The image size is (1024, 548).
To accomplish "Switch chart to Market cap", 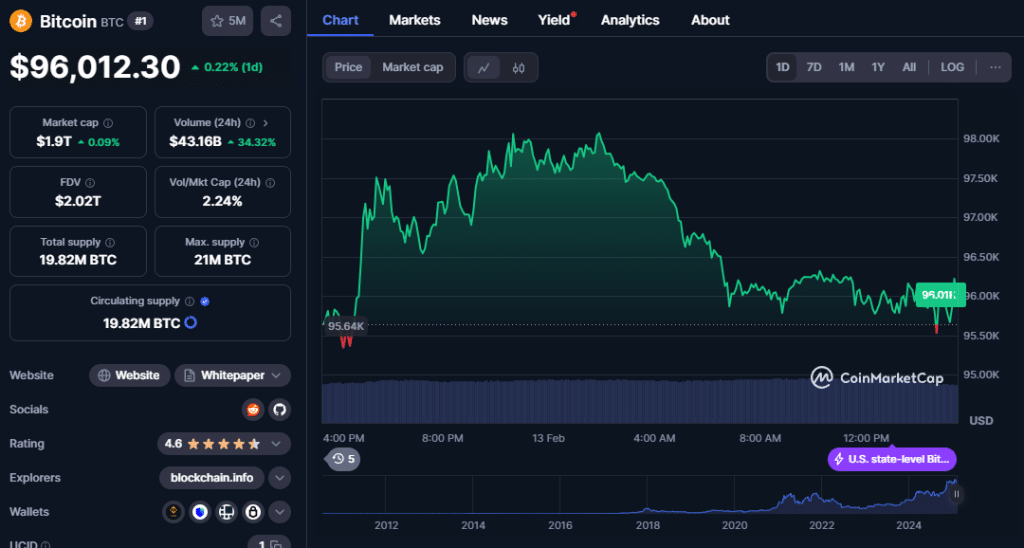I will [413, 67].
